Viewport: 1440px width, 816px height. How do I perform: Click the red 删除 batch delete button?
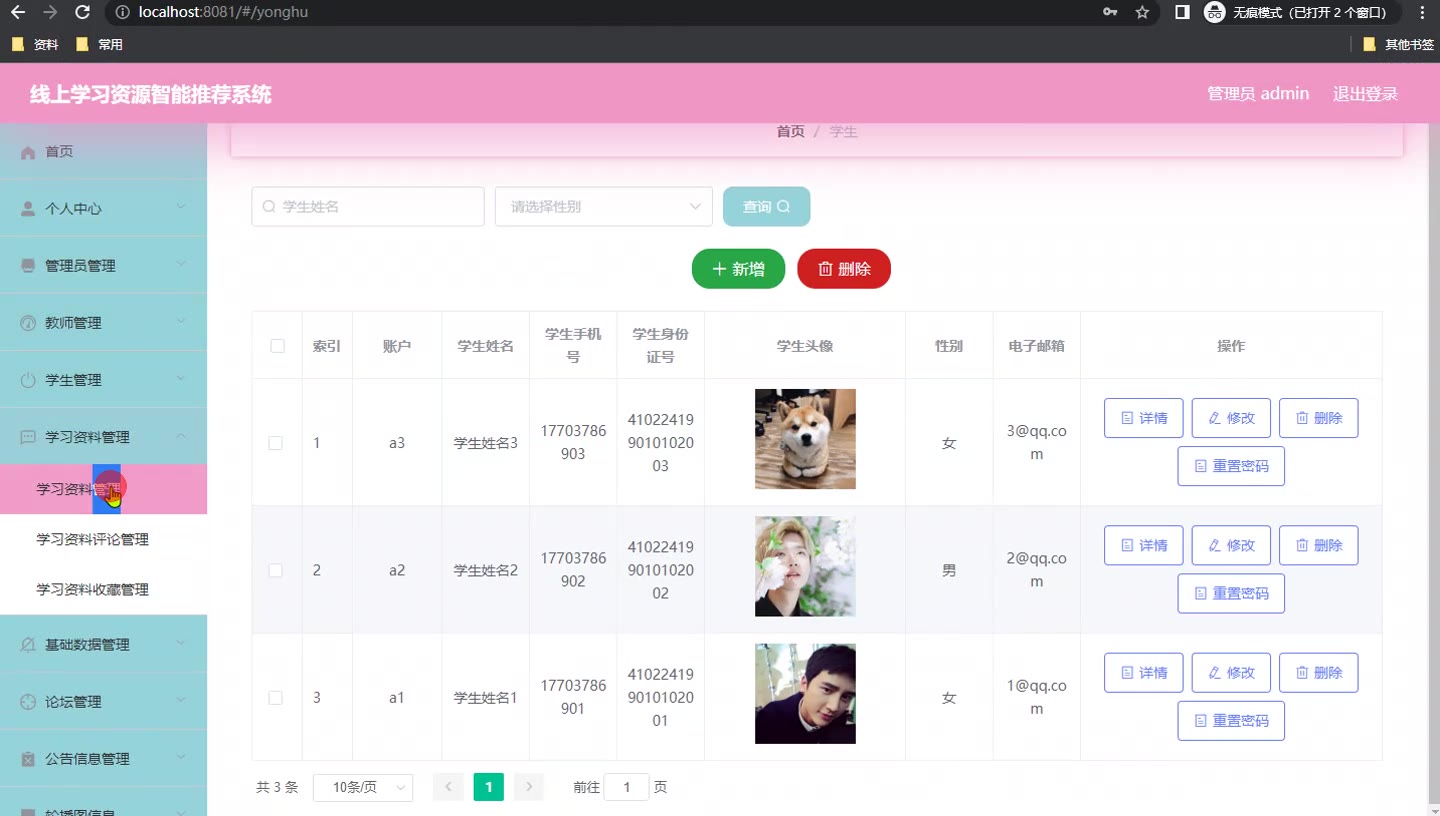tap(844, 269)
